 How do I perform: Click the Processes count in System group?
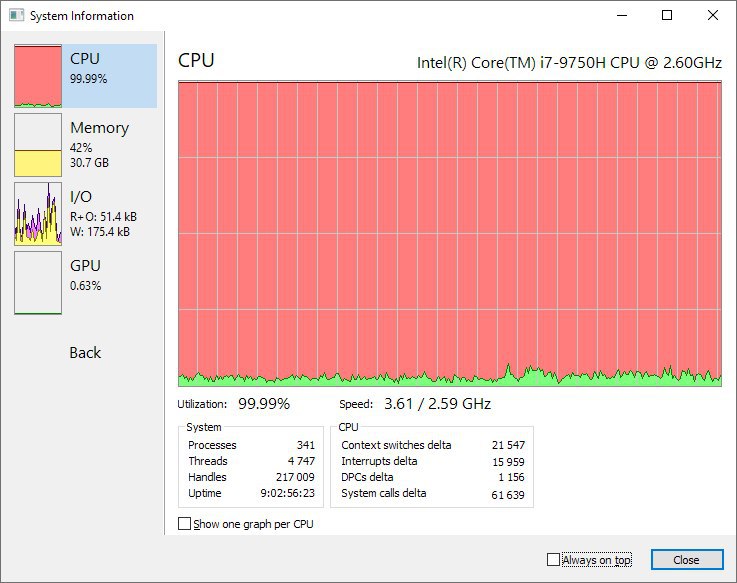[x=305, y=445]
